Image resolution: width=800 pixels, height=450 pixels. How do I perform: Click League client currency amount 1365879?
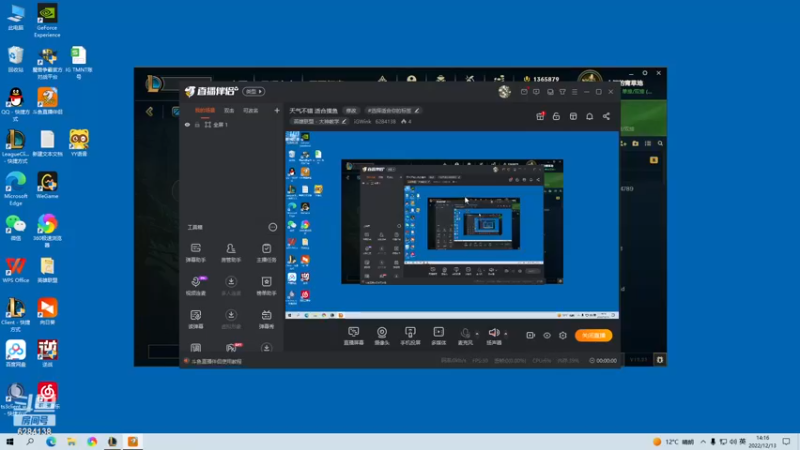coord(546,79)
